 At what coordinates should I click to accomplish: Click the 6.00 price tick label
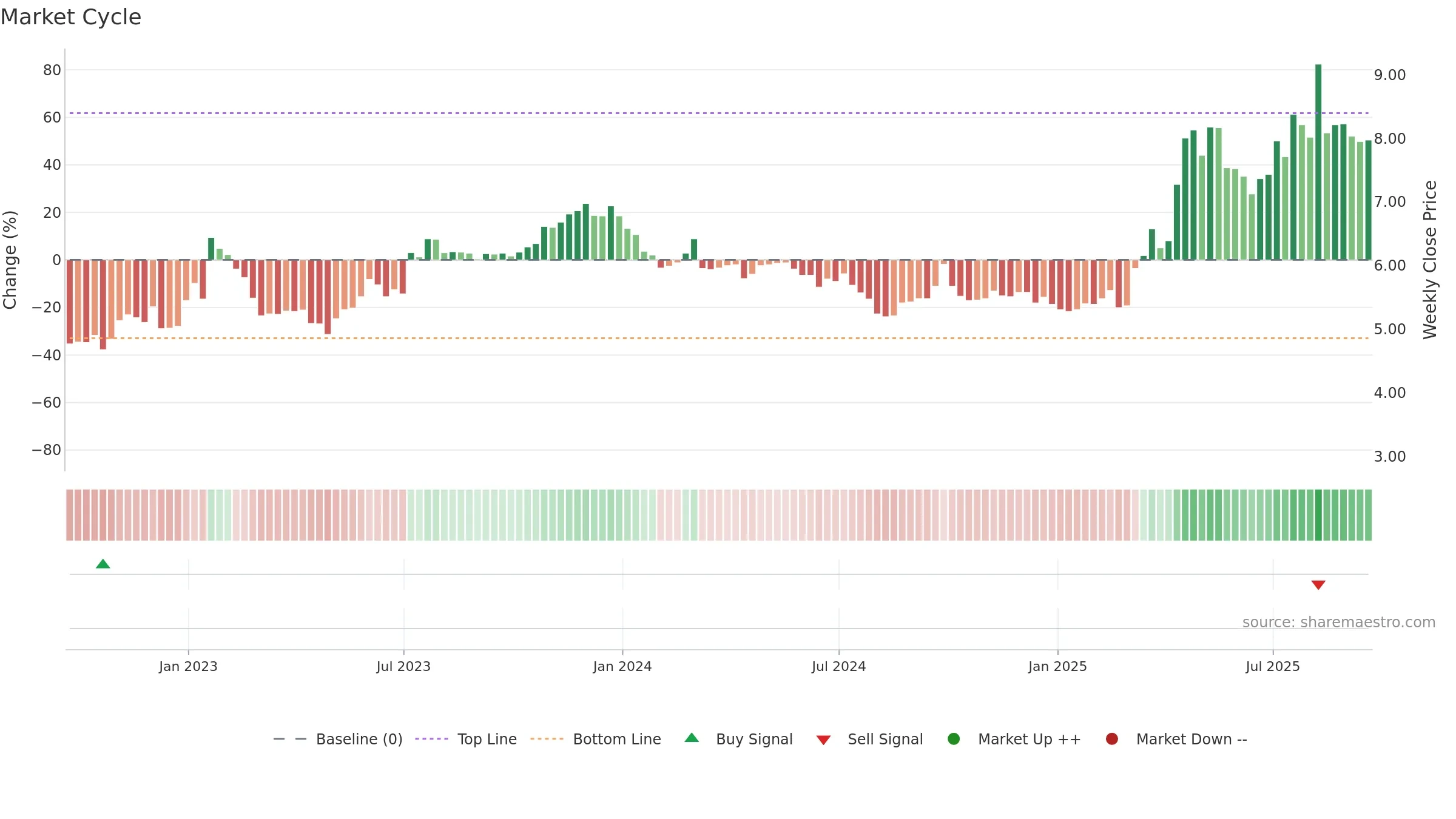[x=1390, y=266]
